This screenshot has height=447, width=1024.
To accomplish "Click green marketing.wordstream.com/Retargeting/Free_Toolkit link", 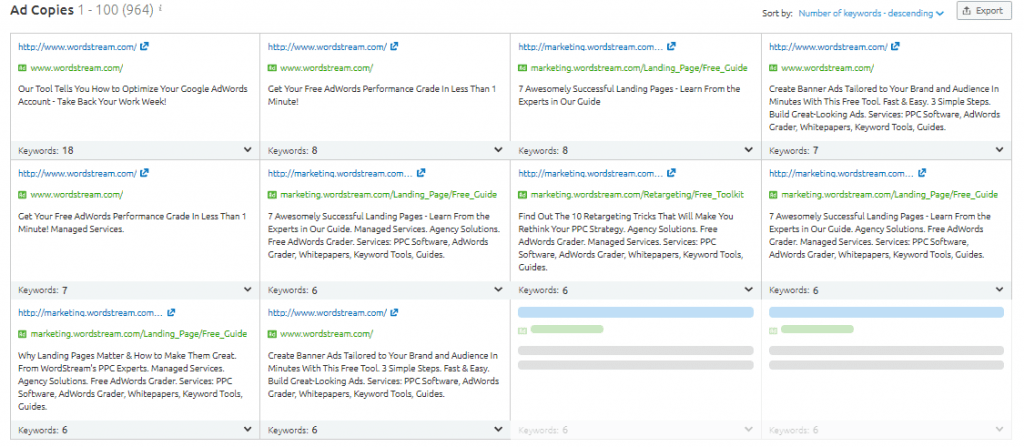I will tap(637, 195).
